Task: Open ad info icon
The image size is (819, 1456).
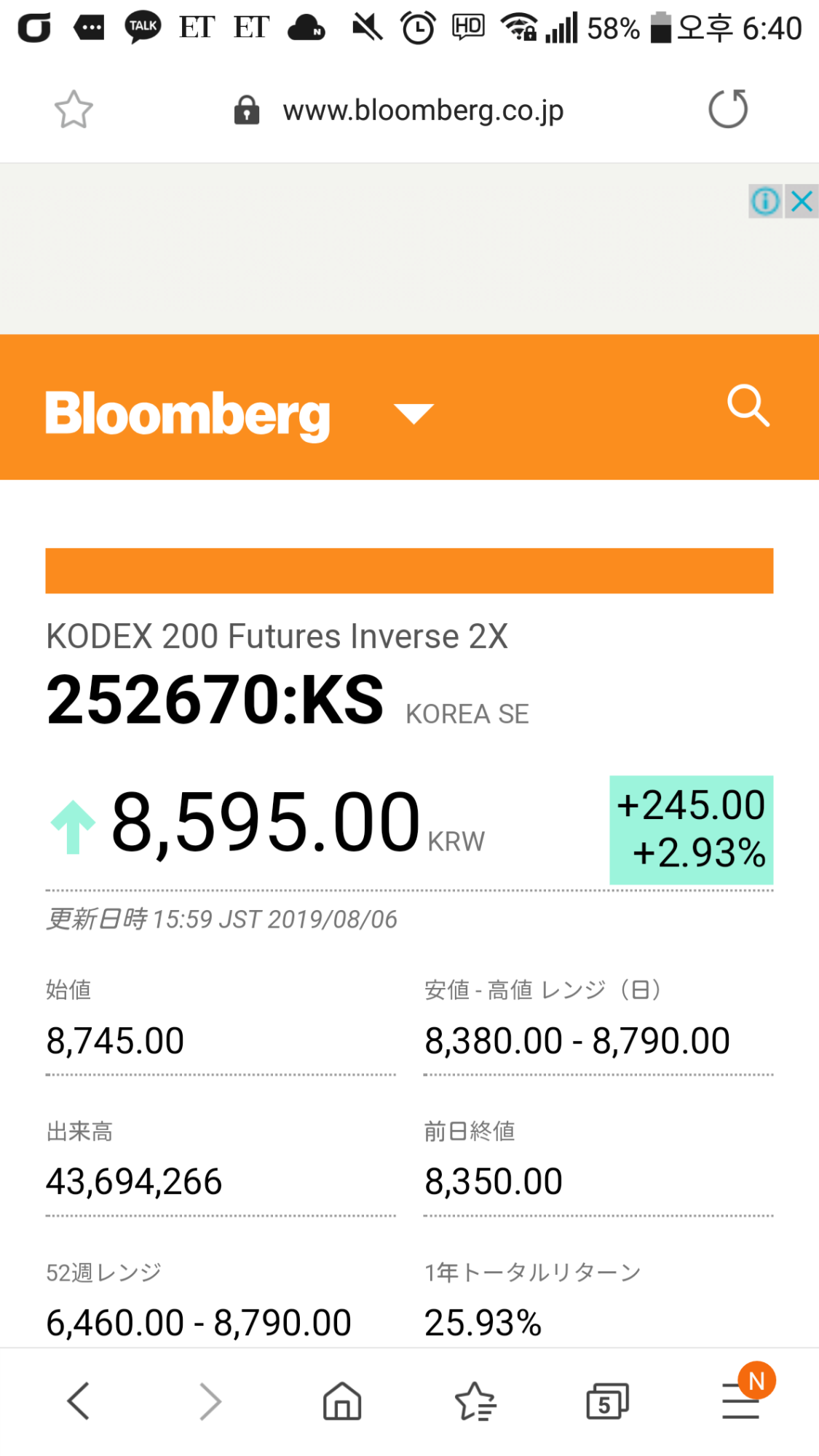Action: pyautogui.click(x=765, y=201)
